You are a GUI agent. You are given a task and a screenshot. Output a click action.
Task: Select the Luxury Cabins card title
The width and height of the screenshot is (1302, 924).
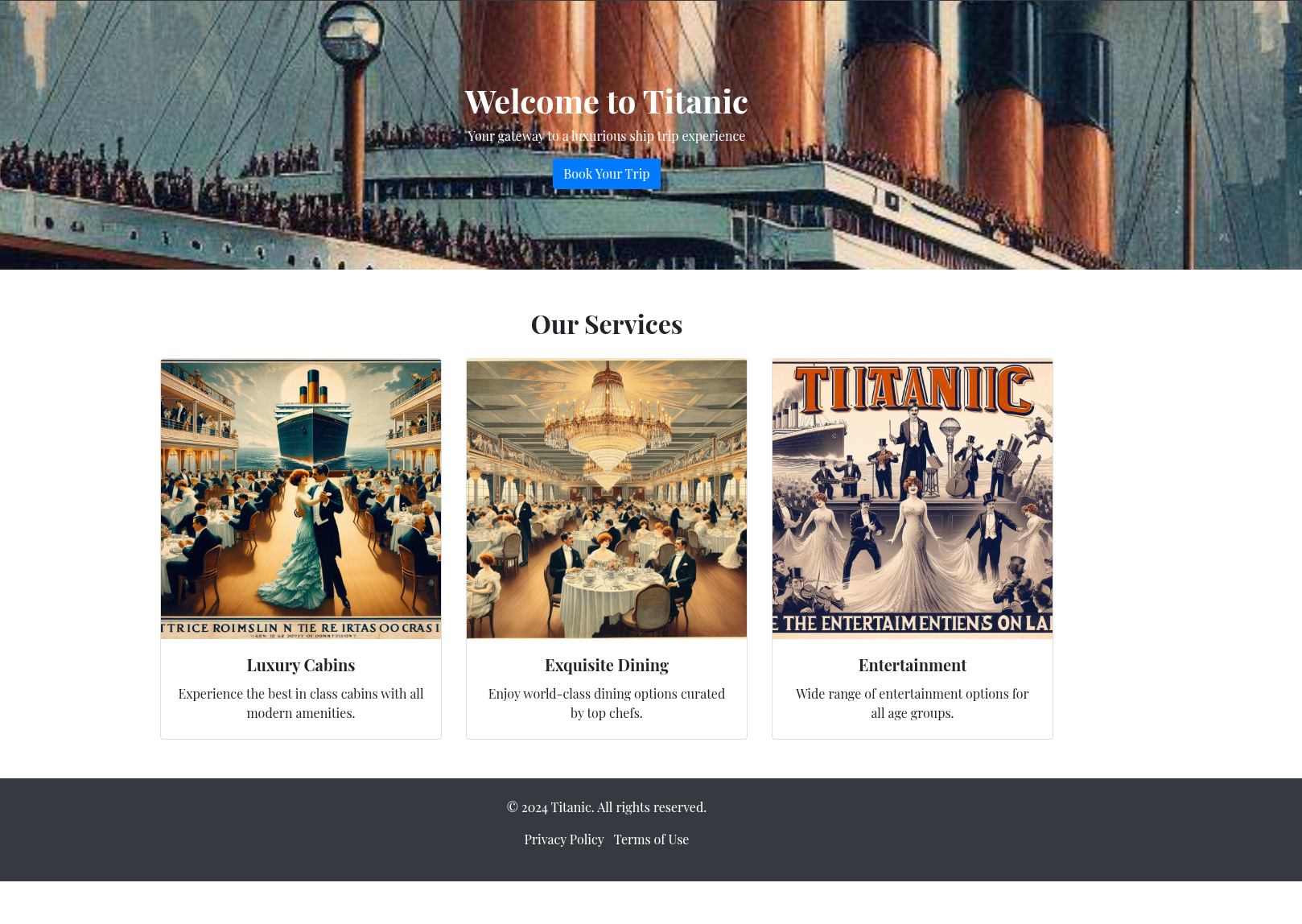tap(301, 666)
